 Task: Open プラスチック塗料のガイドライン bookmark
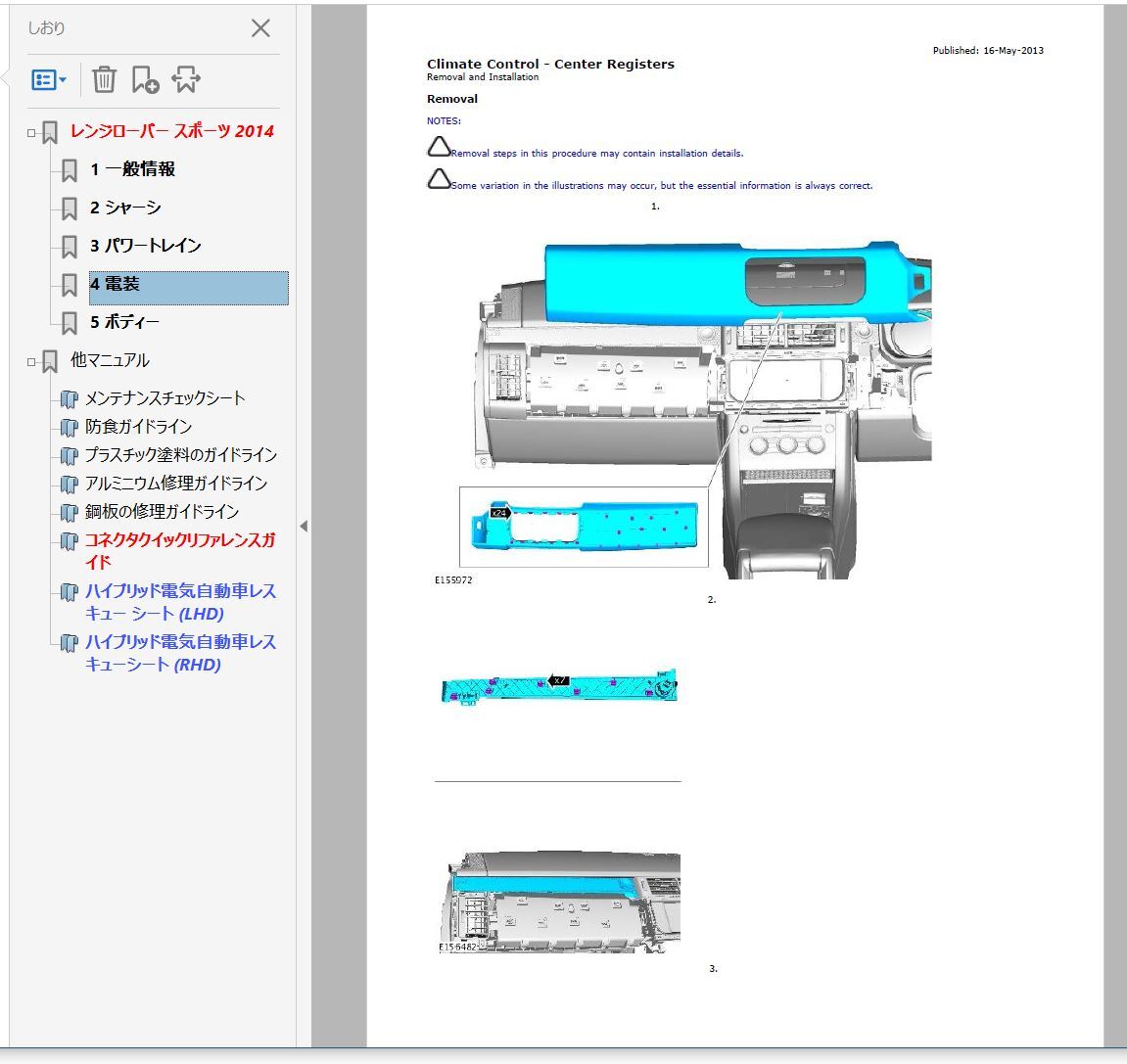coord(181,455)
